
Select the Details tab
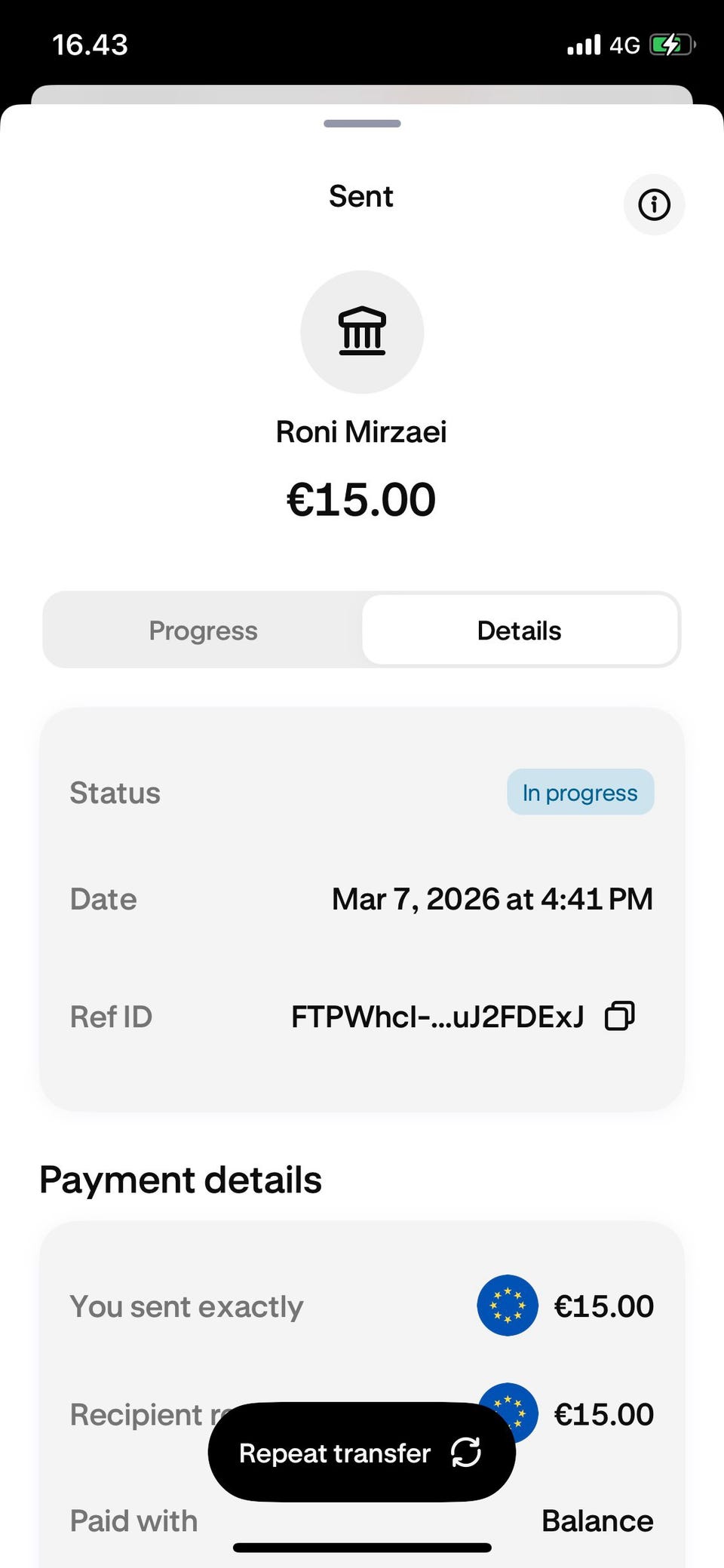coord(519,631)
